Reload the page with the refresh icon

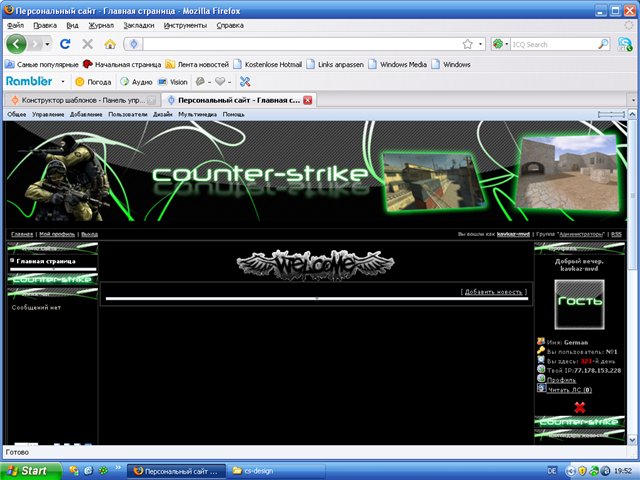[x=65, y=44]
